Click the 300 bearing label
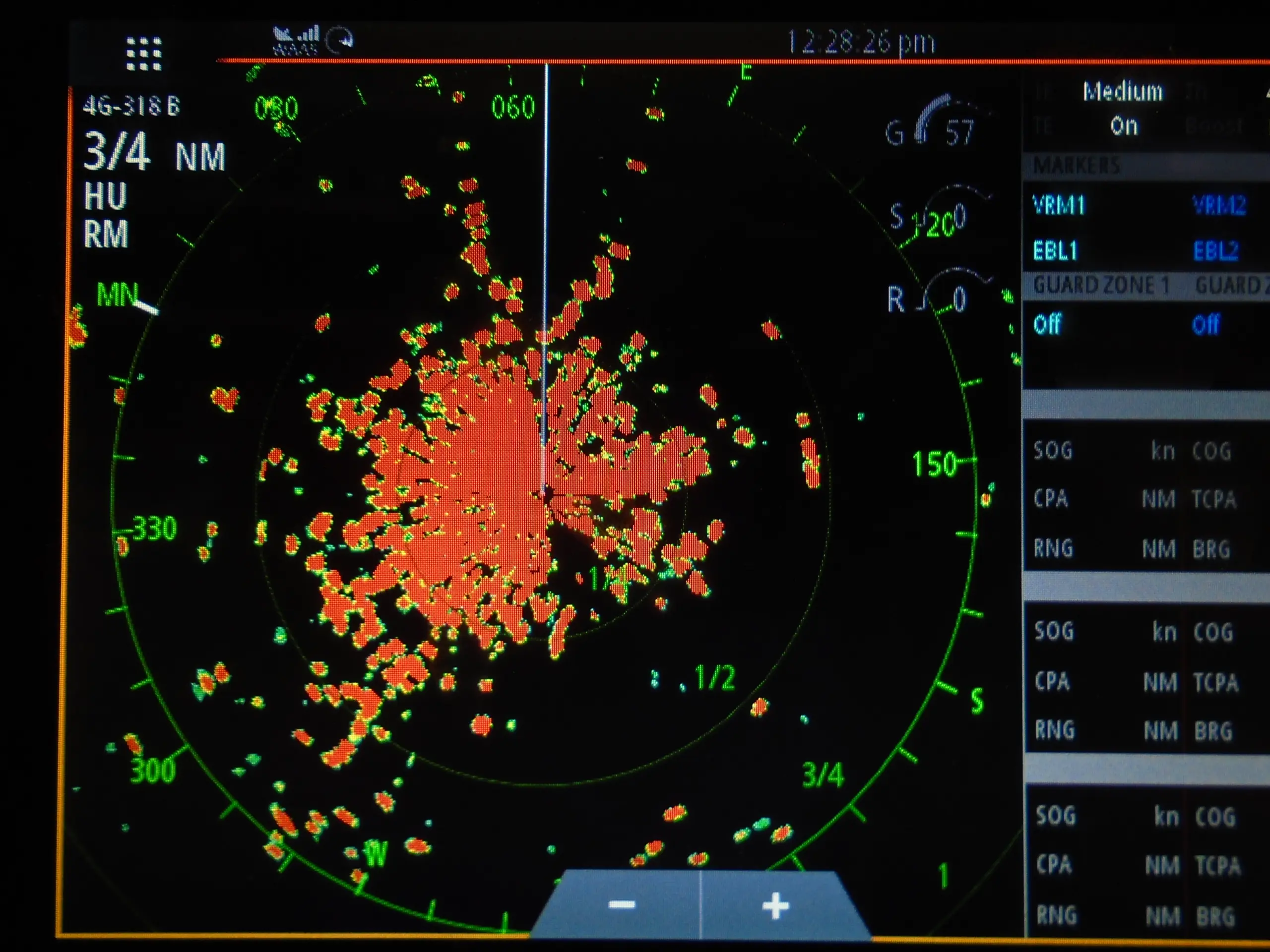 click(152, 770)
